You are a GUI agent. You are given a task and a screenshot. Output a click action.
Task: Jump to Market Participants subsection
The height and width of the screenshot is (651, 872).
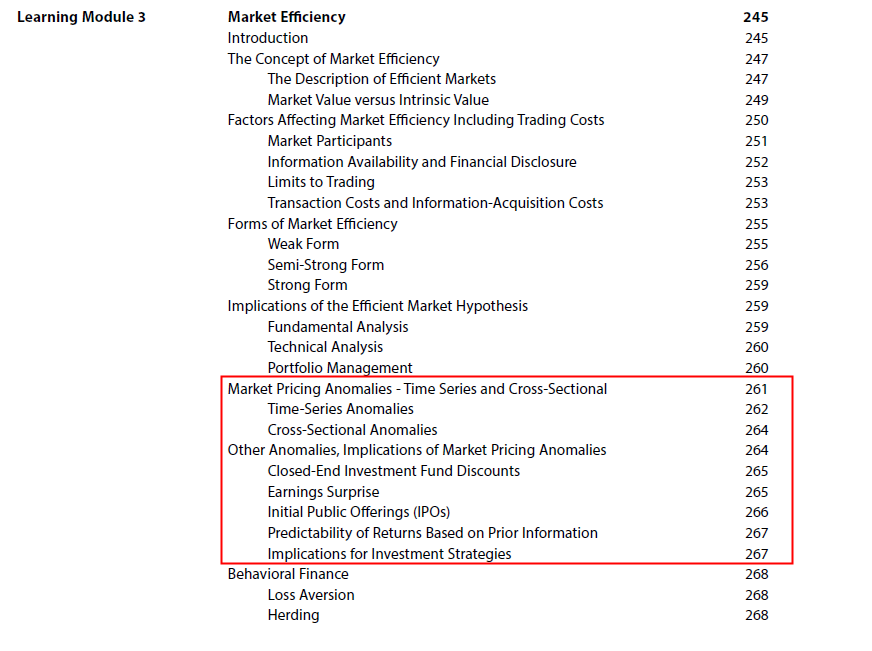[x=329, y=141]
